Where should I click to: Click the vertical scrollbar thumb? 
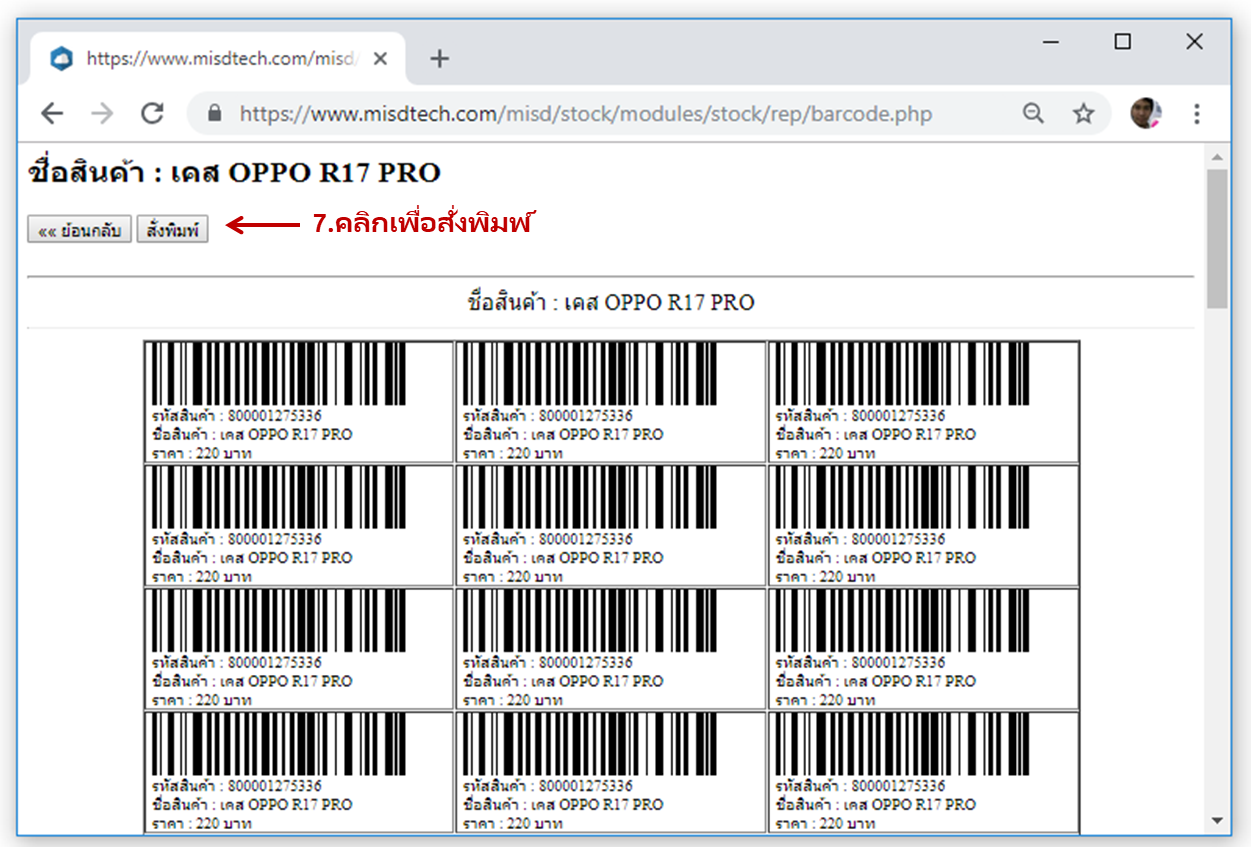coord(1217,239)
